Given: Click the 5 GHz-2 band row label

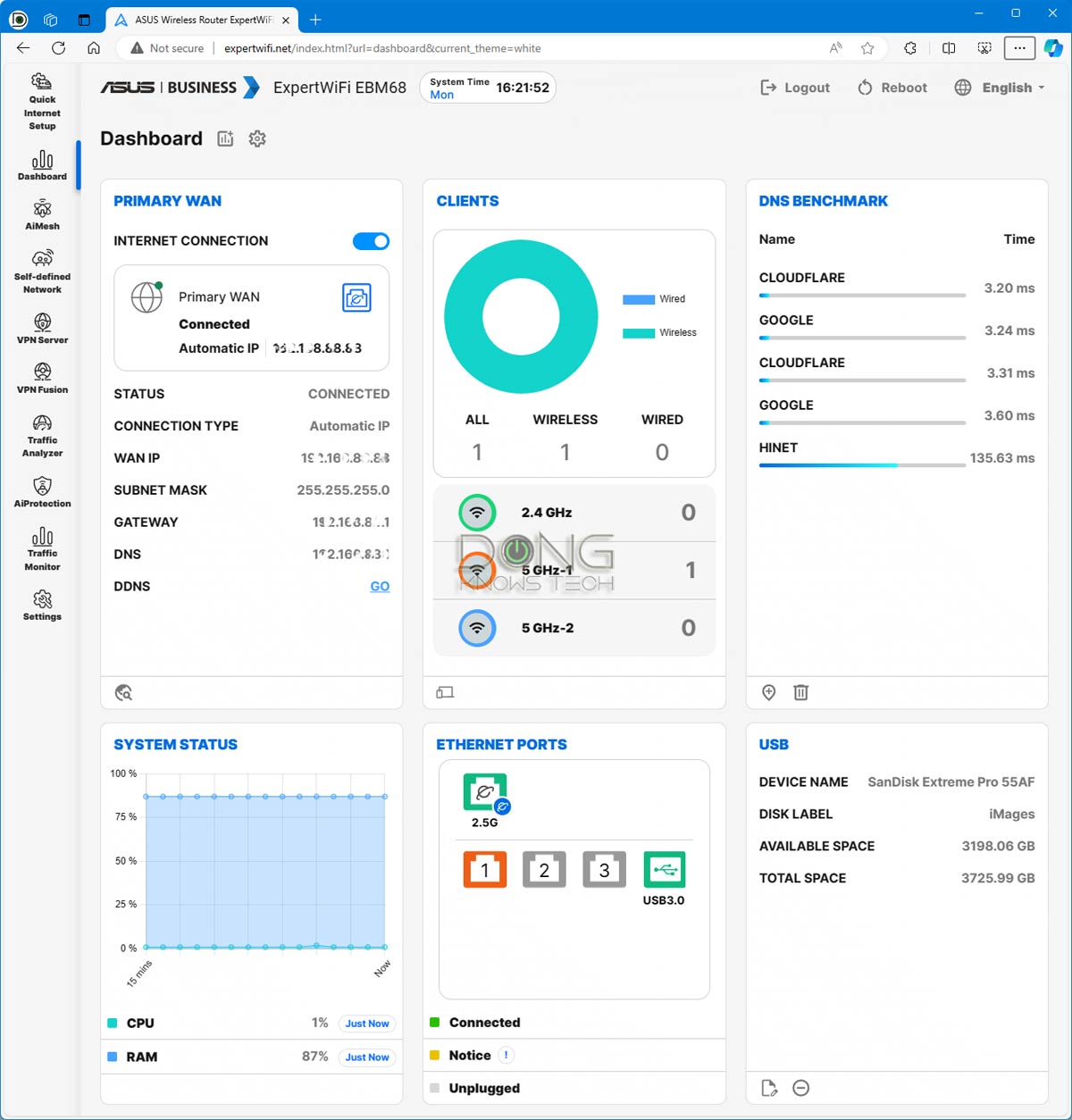Looking at the screenshot, I should pyautogui.click(x=548, y=628).
